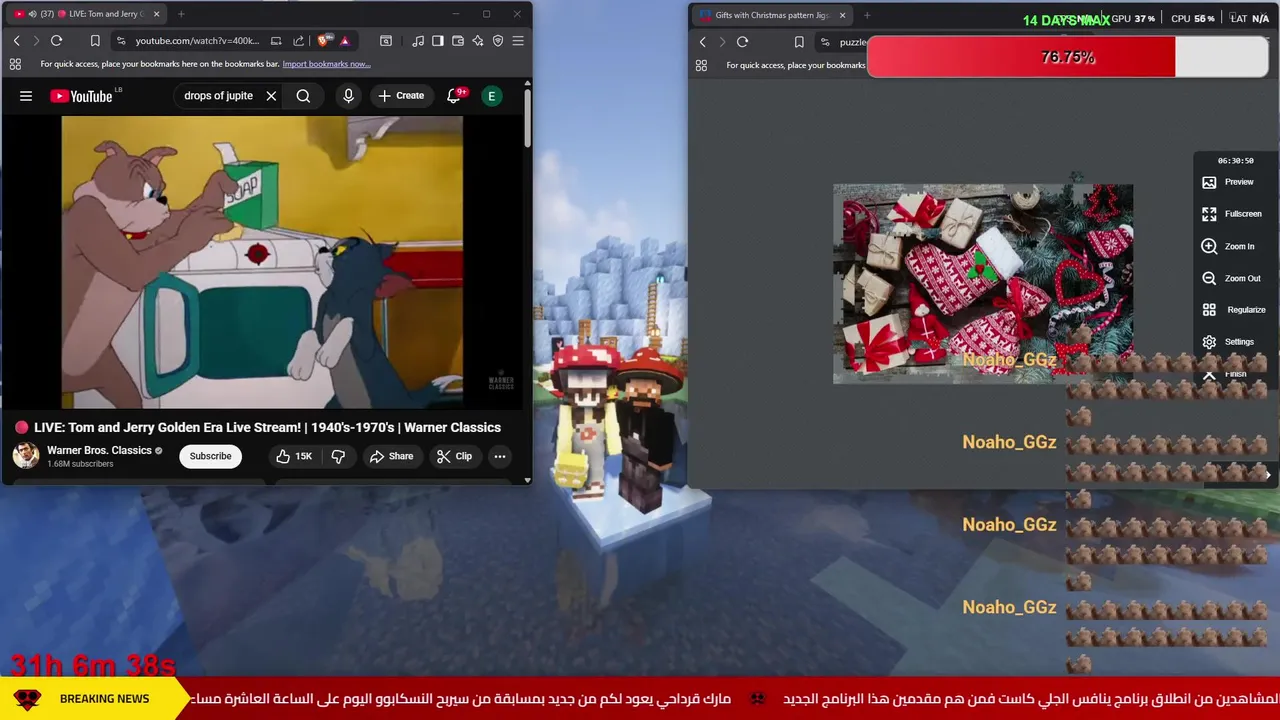1280x720 pixels.
Task: Bookmark the puzzle page
Action: (799, 42)
